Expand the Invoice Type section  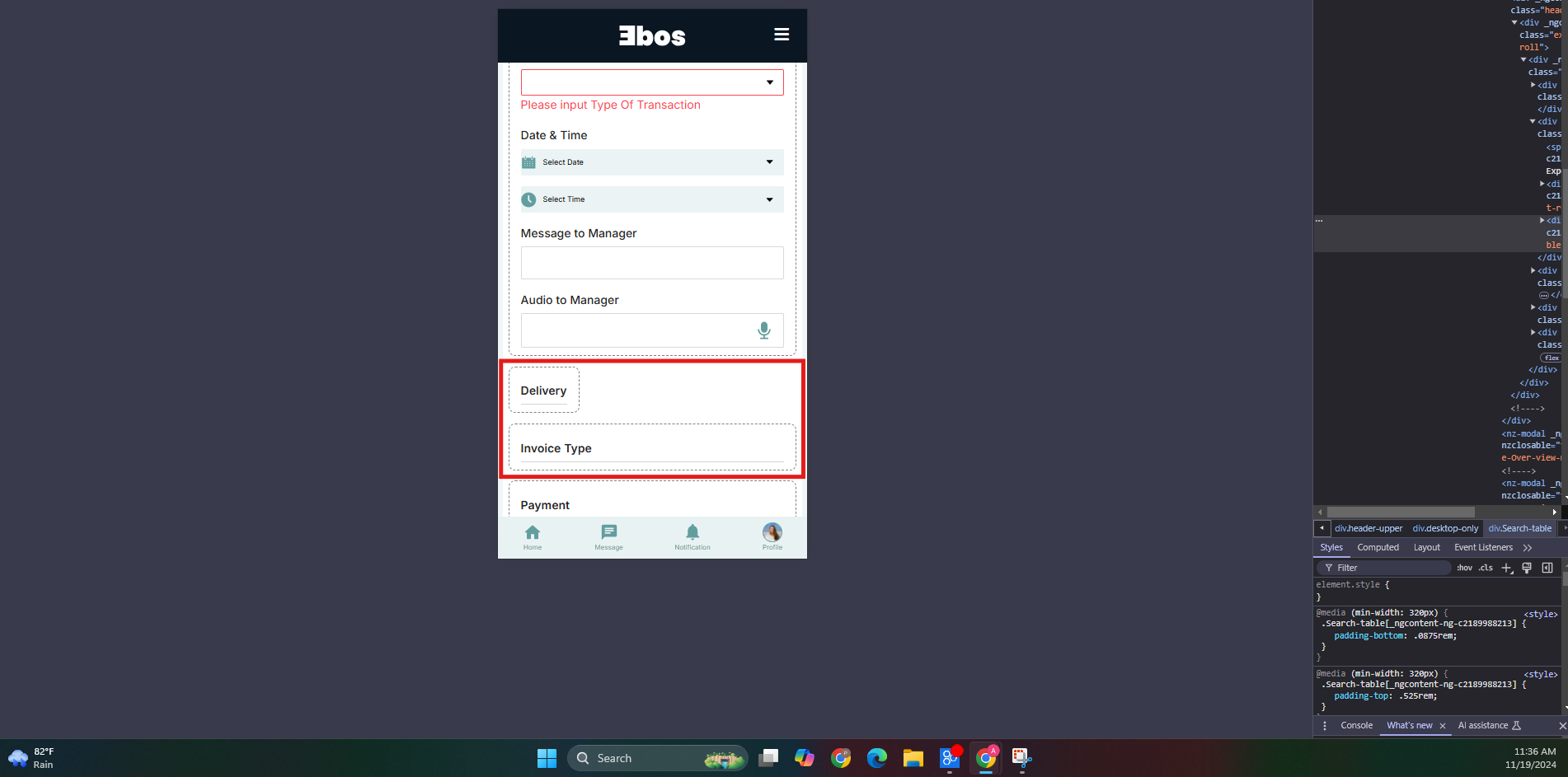[652, 447]
